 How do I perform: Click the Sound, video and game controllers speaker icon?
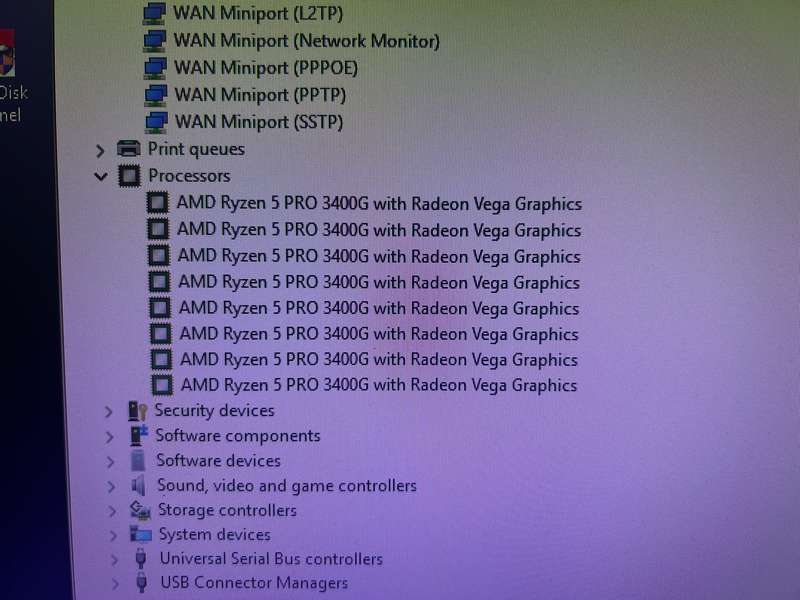(x=139, y=485)
